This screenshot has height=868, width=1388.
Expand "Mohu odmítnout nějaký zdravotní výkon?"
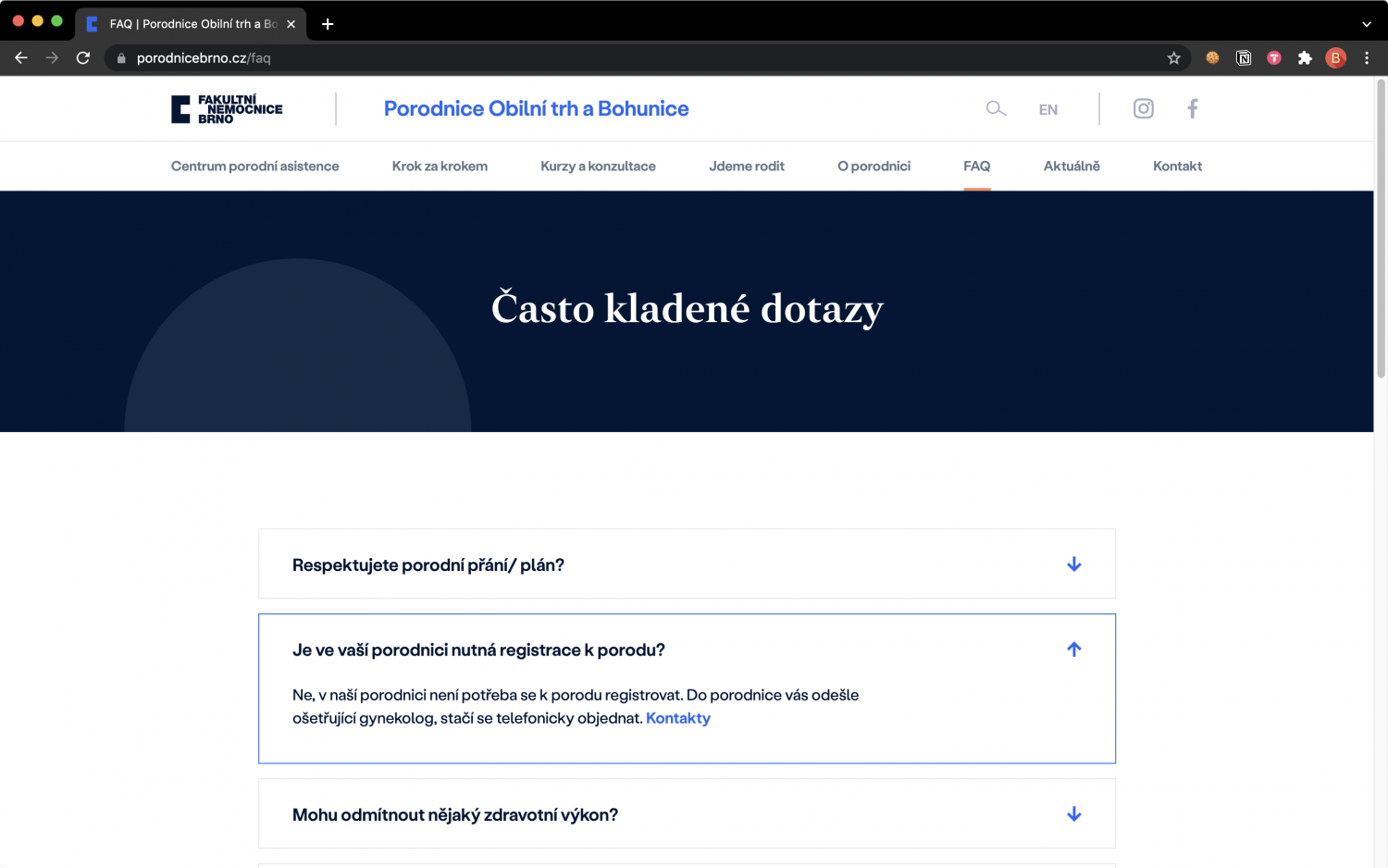coord(1073,814)
